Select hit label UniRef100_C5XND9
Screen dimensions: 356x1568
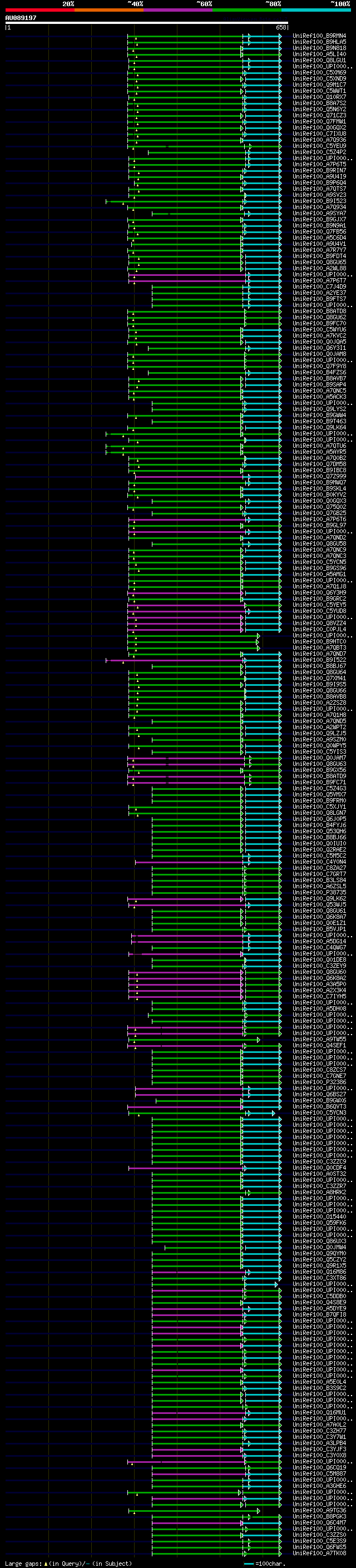click(x=319, y=78)
